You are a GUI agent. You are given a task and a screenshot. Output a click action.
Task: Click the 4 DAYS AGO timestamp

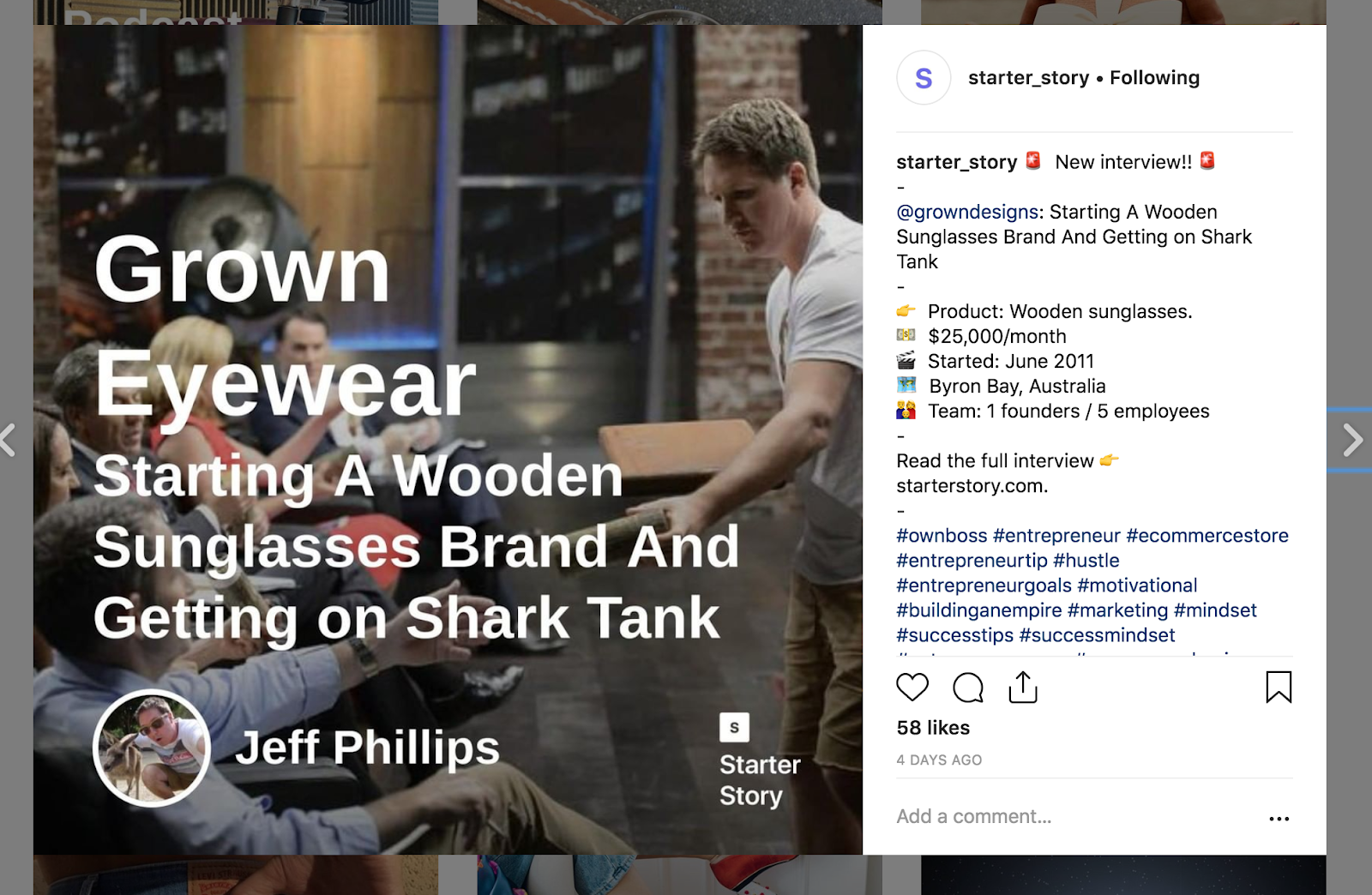[x=939, y=760]
